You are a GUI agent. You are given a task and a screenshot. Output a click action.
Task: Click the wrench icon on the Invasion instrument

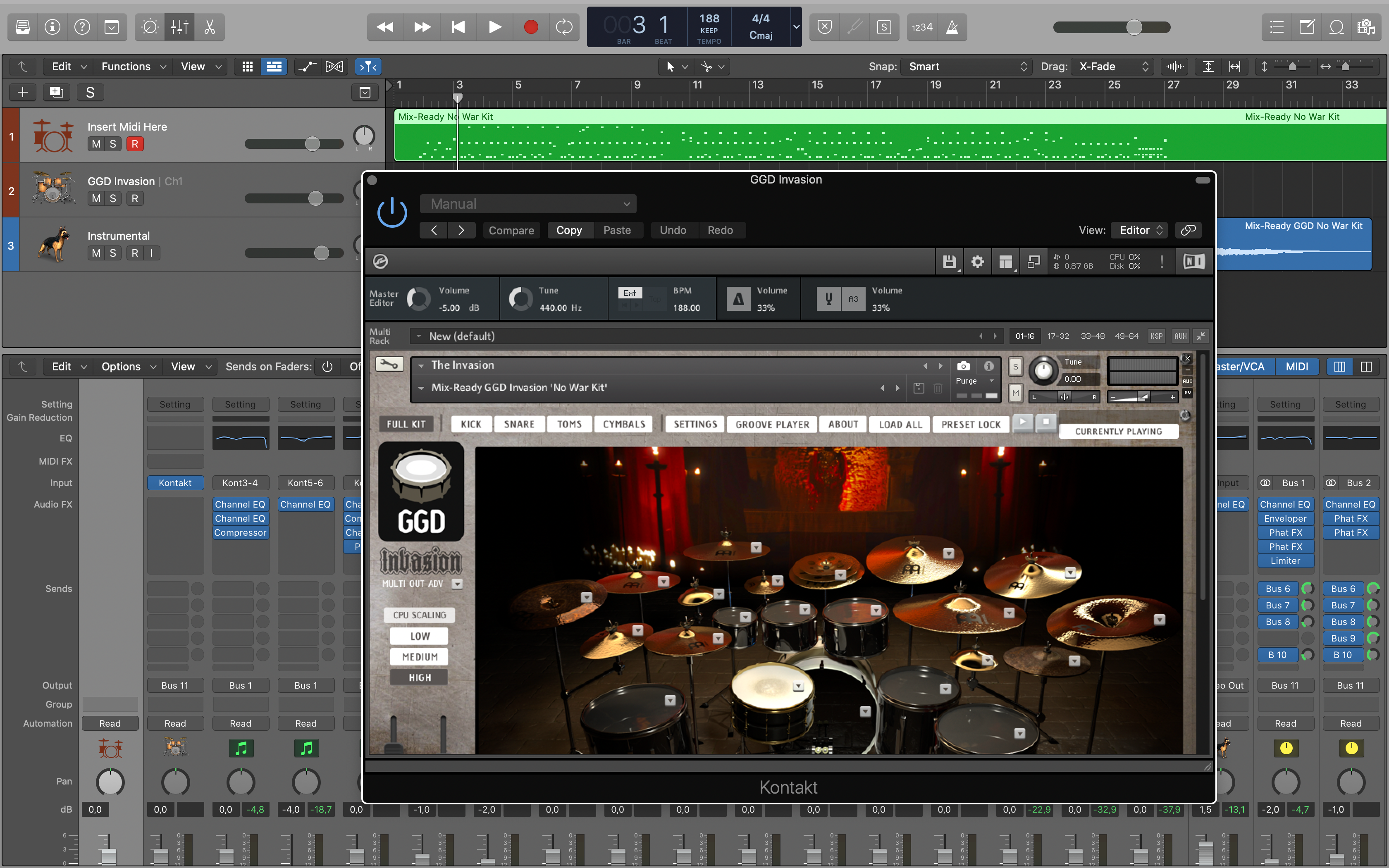coord(389,365)
